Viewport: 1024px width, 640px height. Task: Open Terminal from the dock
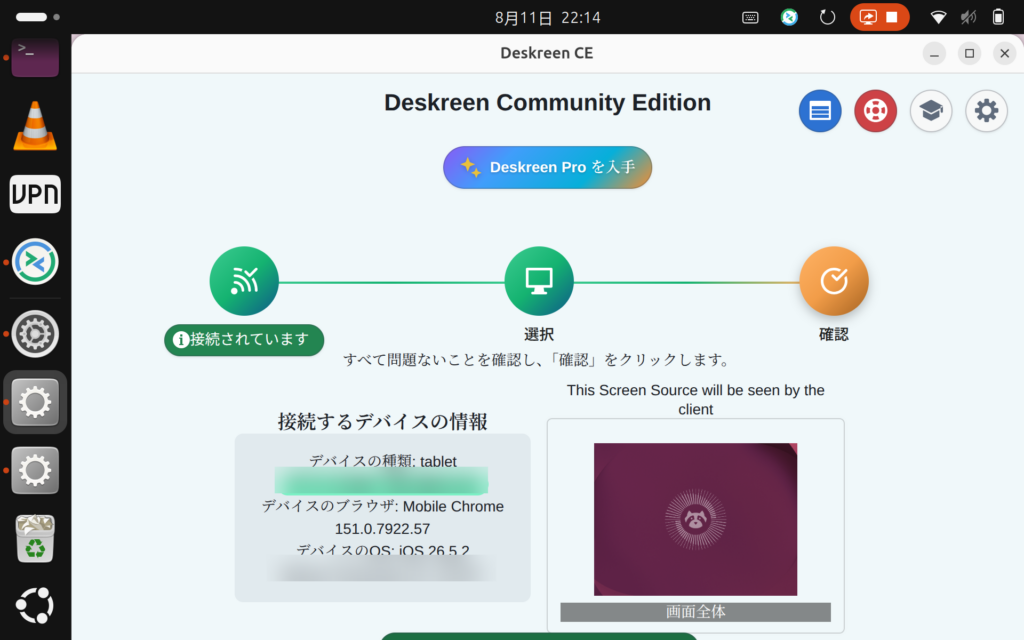[35, 57]
